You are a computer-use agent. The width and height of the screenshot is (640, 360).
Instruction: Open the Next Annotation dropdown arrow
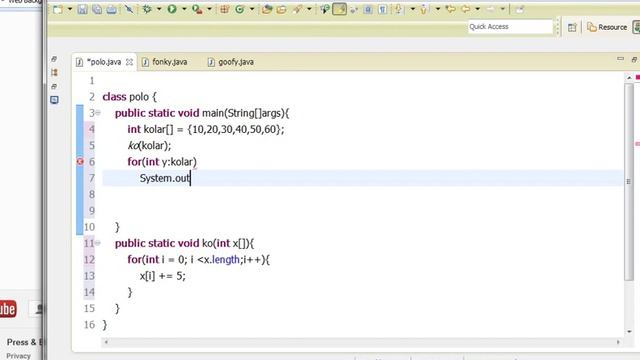(412, 9)
